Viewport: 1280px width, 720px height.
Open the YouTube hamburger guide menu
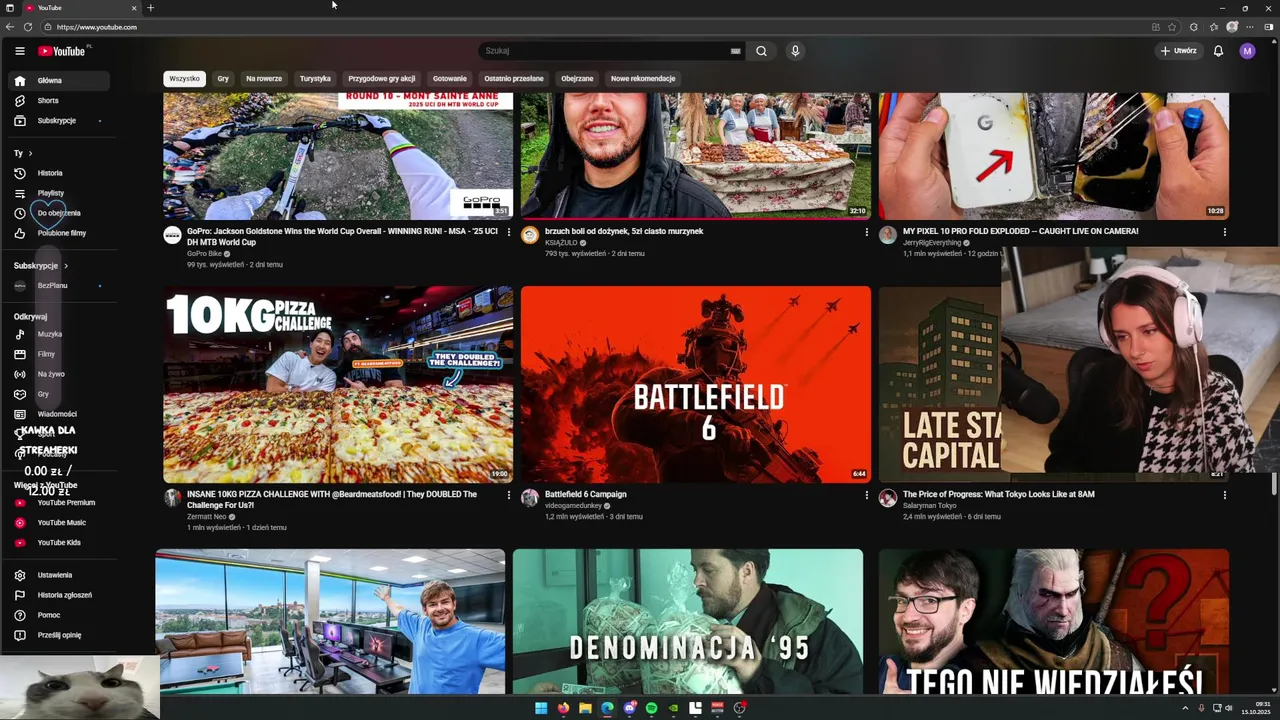pyautogui.click(x=19, y=51)
